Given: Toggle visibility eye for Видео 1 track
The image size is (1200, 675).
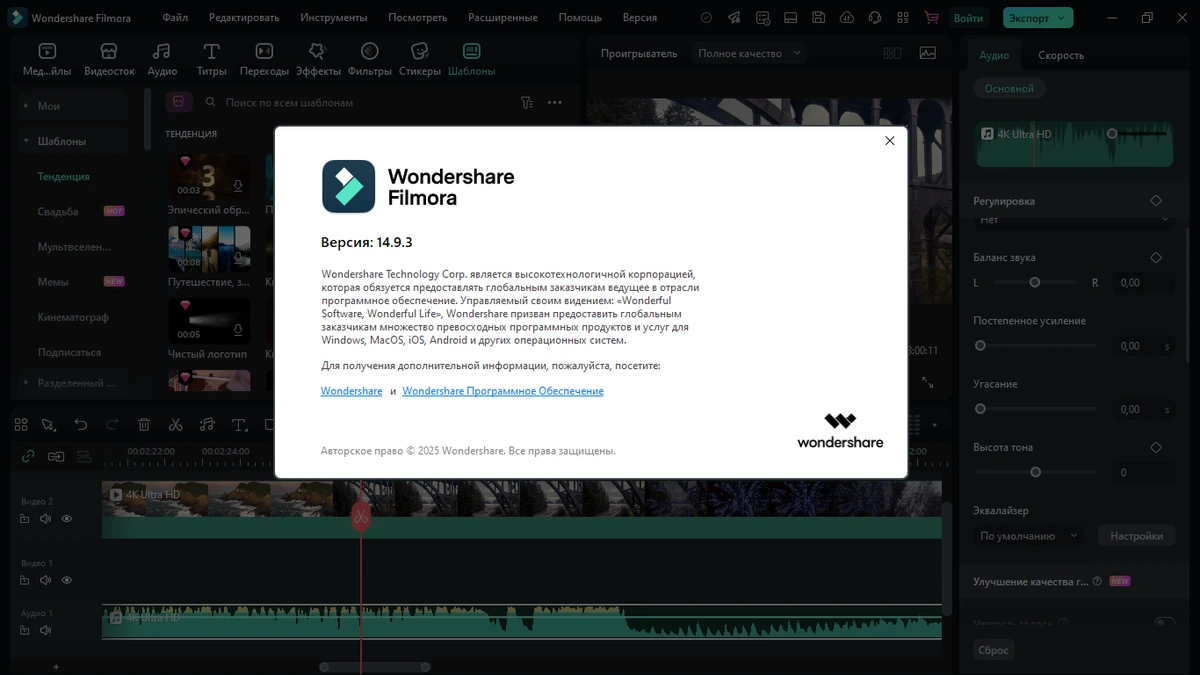Looking at the screenshot, I should 67,580.
